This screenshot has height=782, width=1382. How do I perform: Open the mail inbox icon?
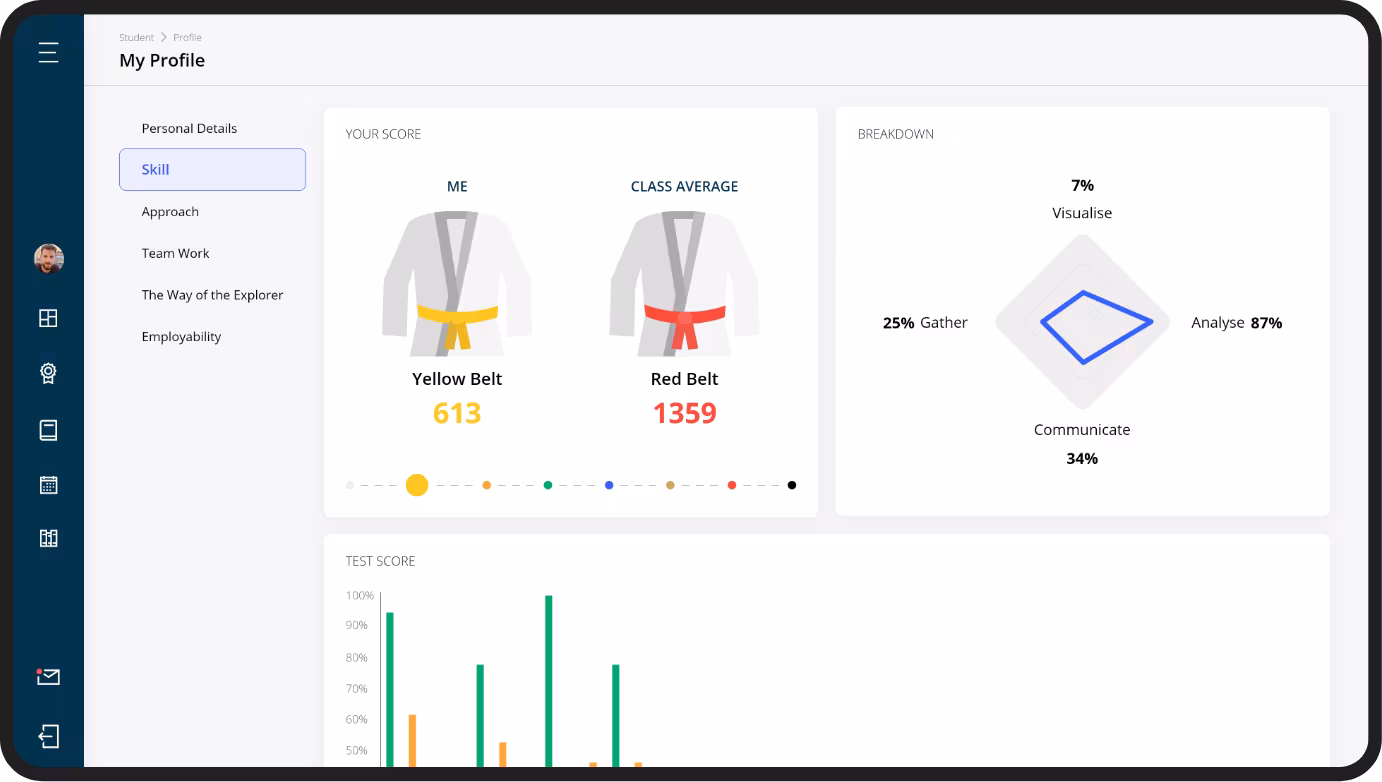(x=48, y=677)
